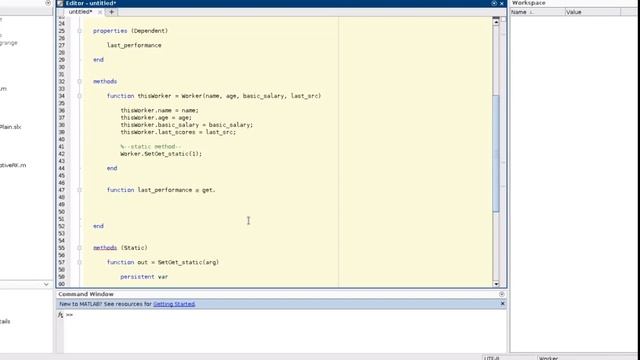The height and width of the screenshot is (360, 640).
Task: Click line number 42 in the gutter
Action: (x=61, y=154)
